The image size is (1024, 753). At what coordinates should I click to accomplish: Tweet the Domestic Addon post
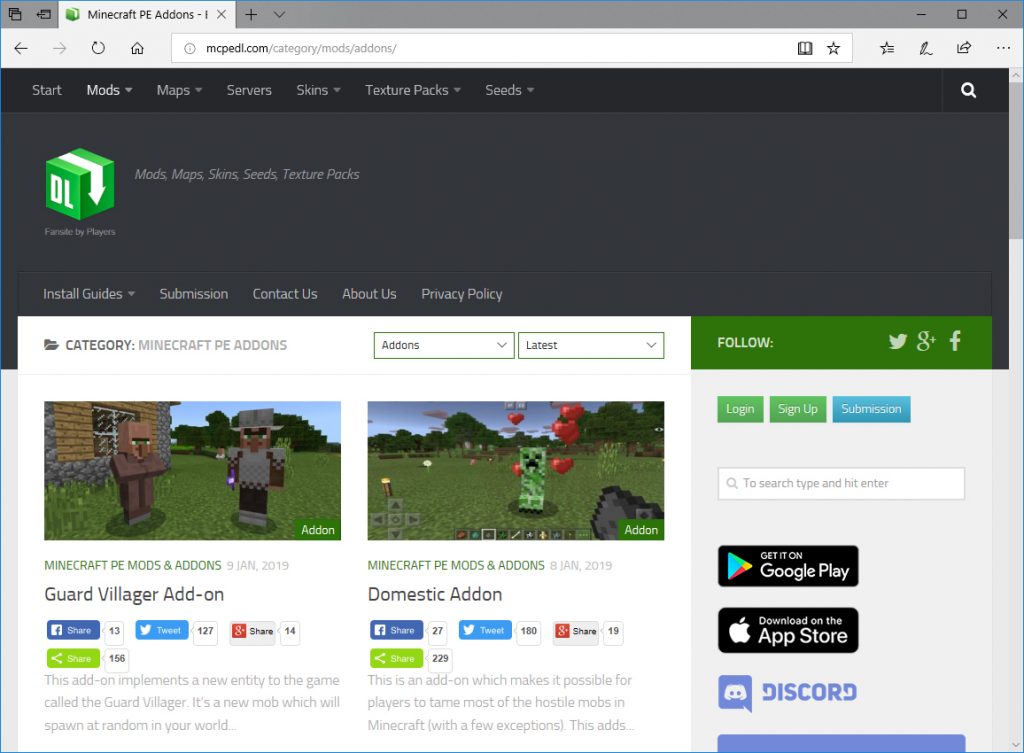pos(485,630)
